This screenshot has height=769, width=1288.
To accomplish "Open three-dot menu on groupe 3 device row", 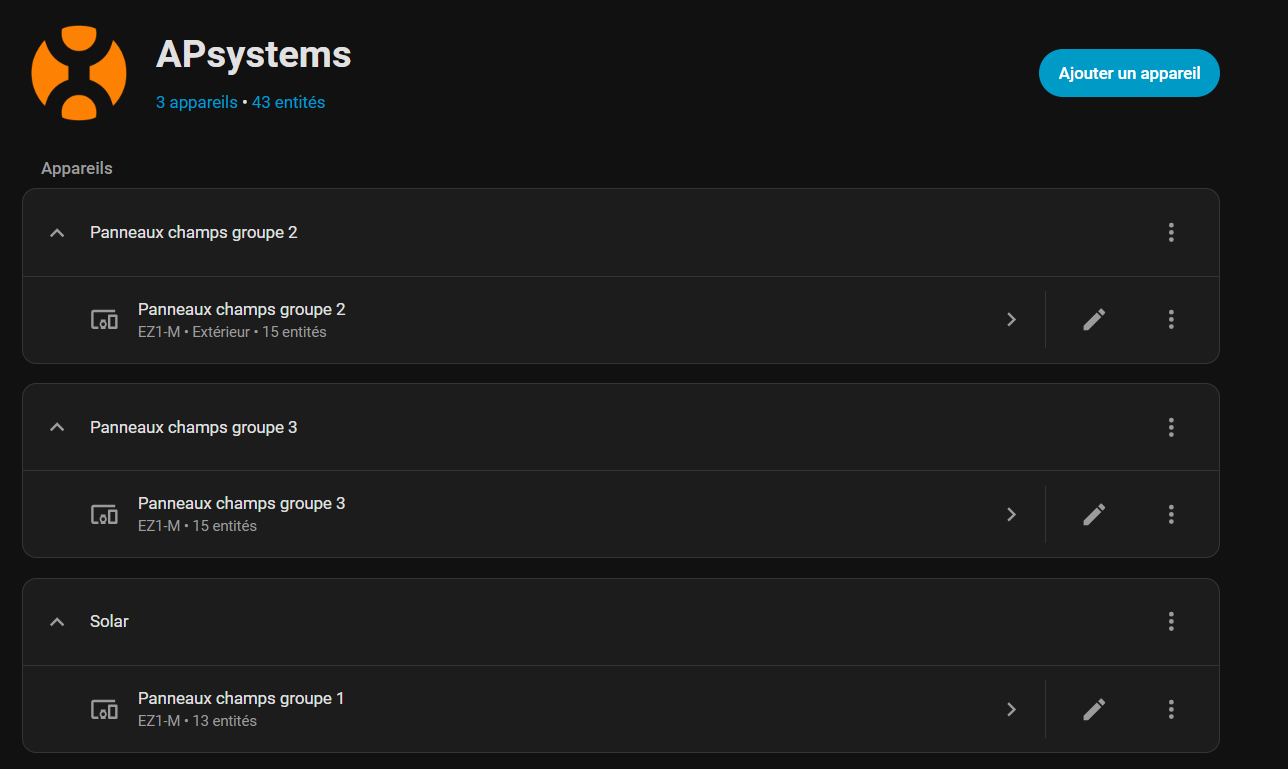I will [1171, 514].
